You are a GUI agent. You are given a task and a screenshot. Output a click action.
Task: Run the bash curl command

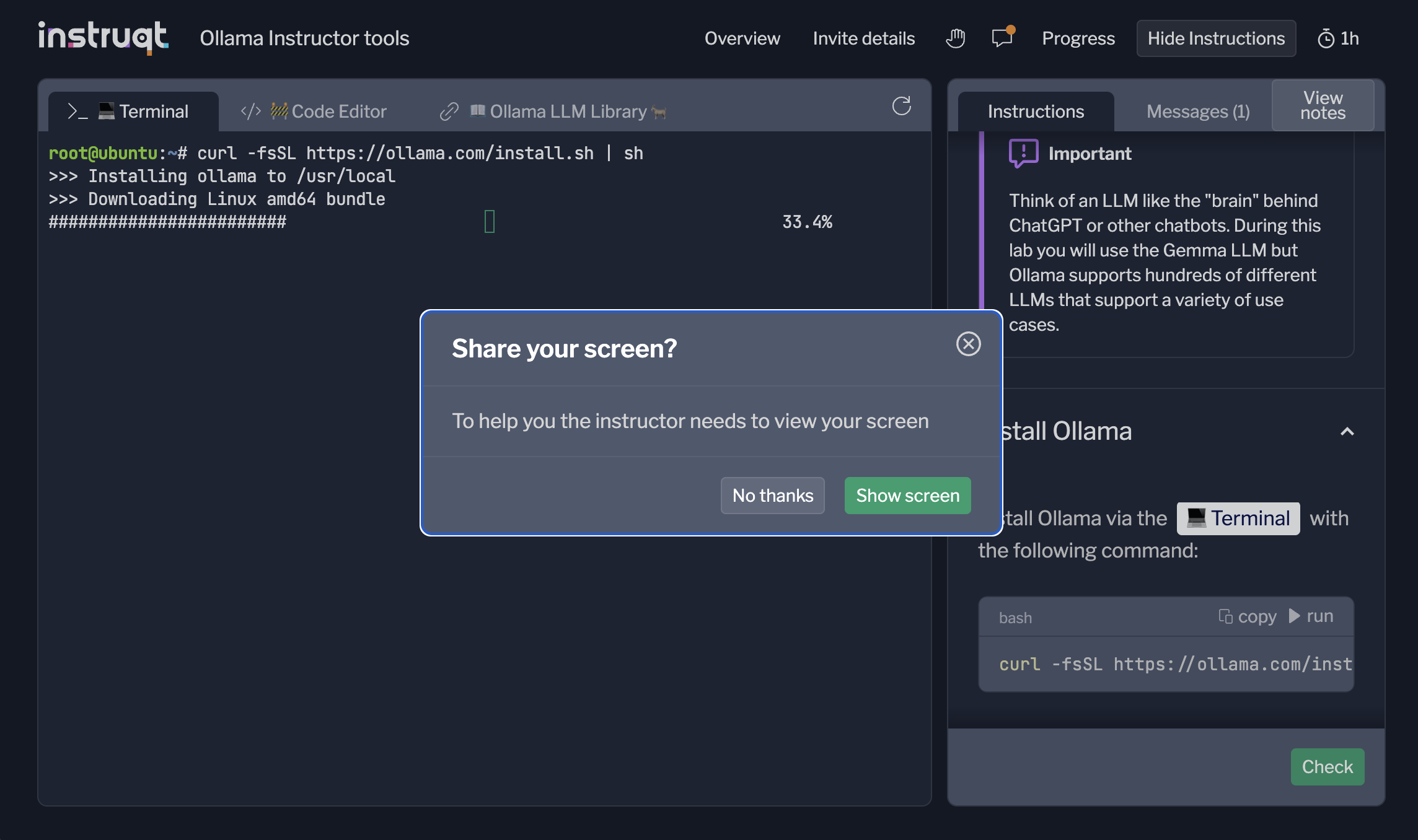click(1311, 616)
